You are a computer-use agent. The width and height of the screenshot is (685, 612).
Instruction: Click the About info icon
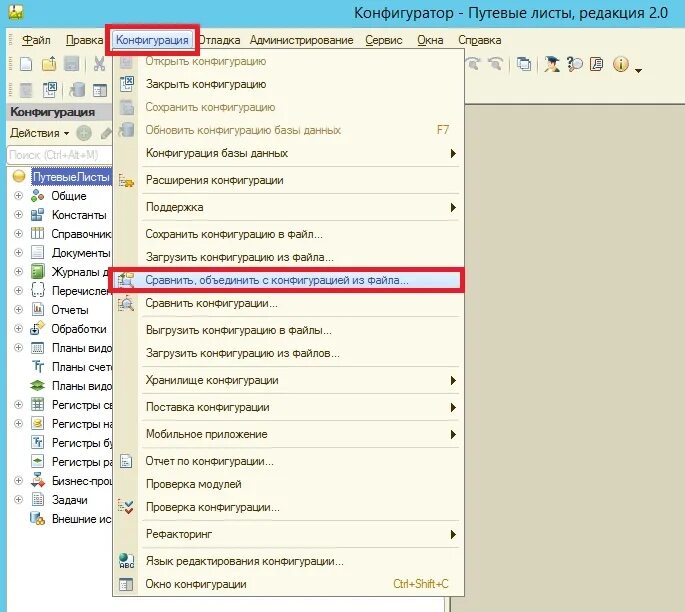(x=620, y=64)
